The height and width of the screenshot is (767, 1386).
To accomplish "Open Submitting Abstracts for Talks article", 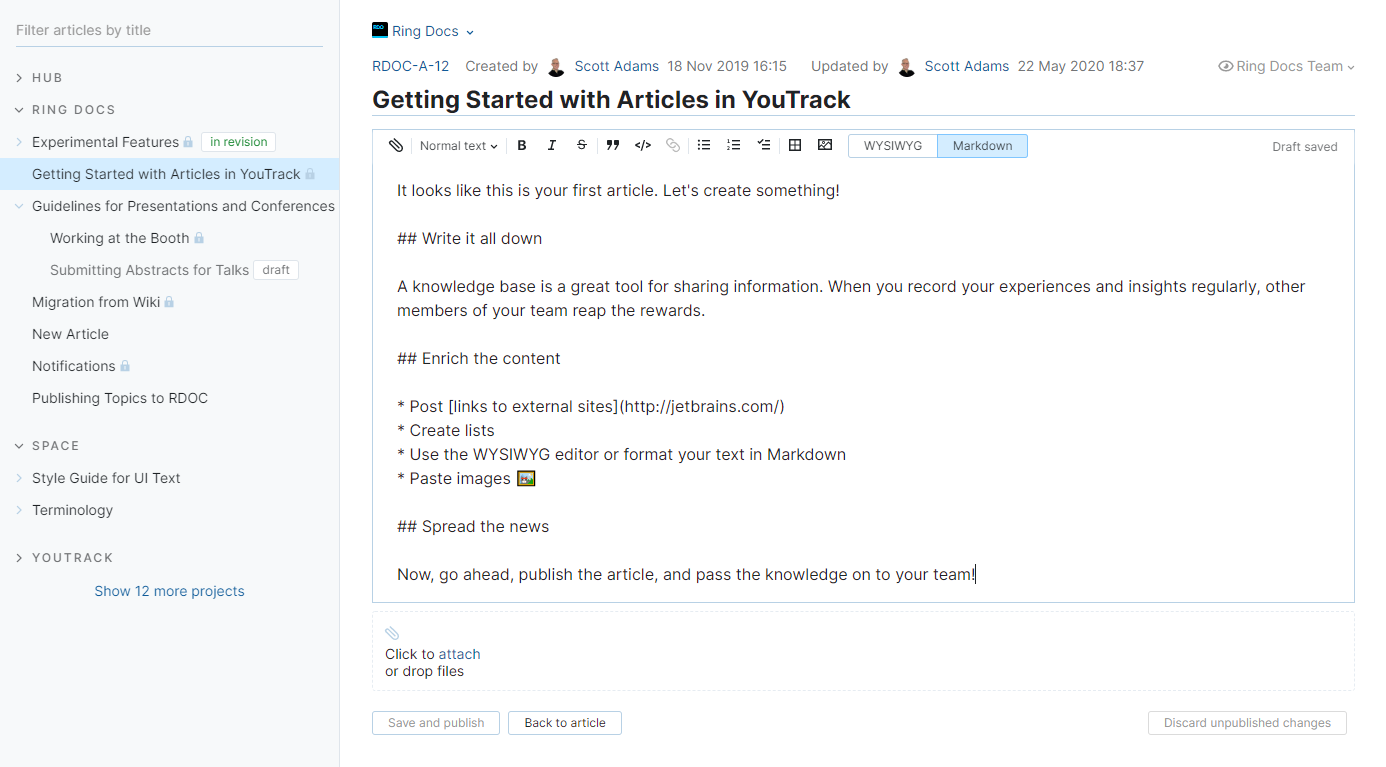I will 149,270.
